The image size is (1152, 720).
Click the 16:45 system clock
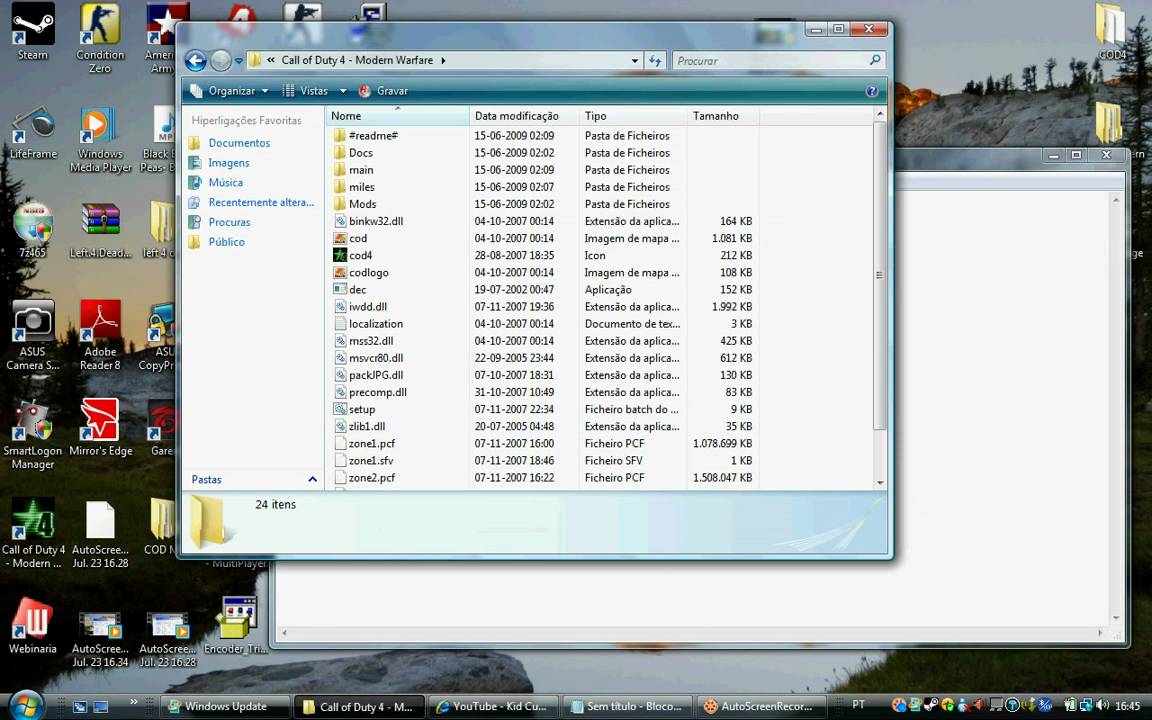pos(1128,706)
